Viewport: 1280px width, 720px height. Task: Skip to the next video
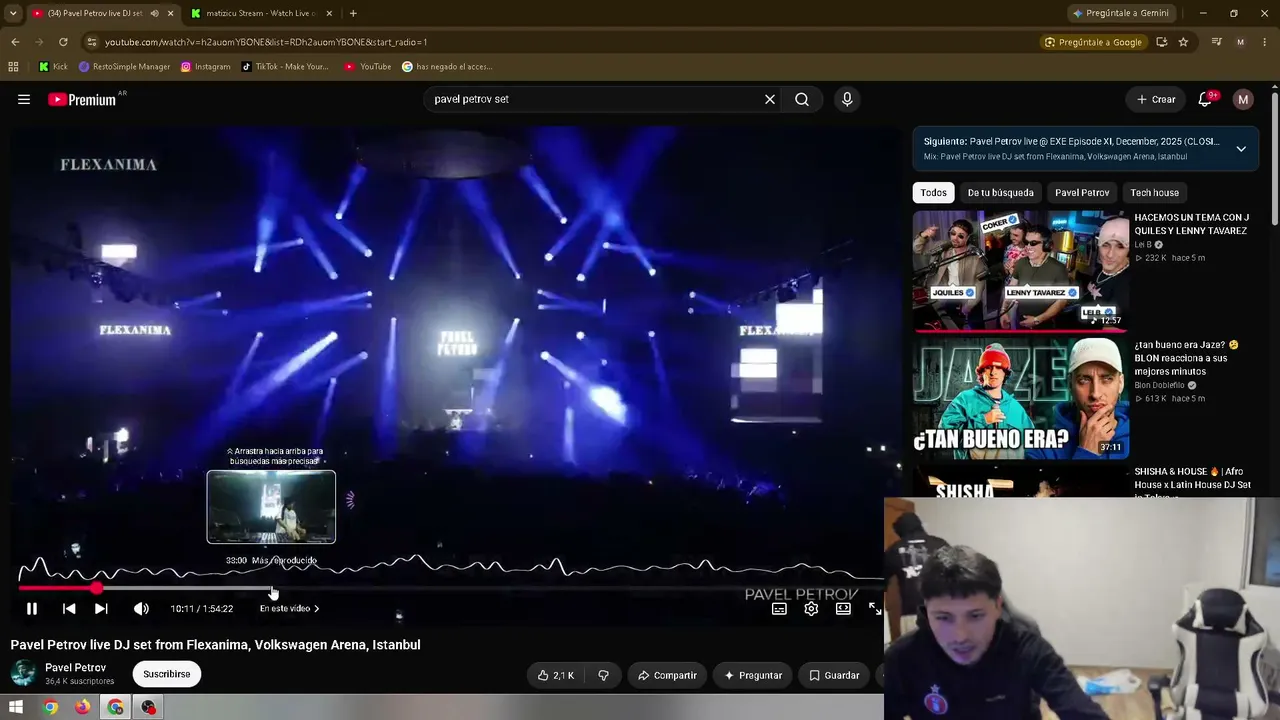click(101, 608)
